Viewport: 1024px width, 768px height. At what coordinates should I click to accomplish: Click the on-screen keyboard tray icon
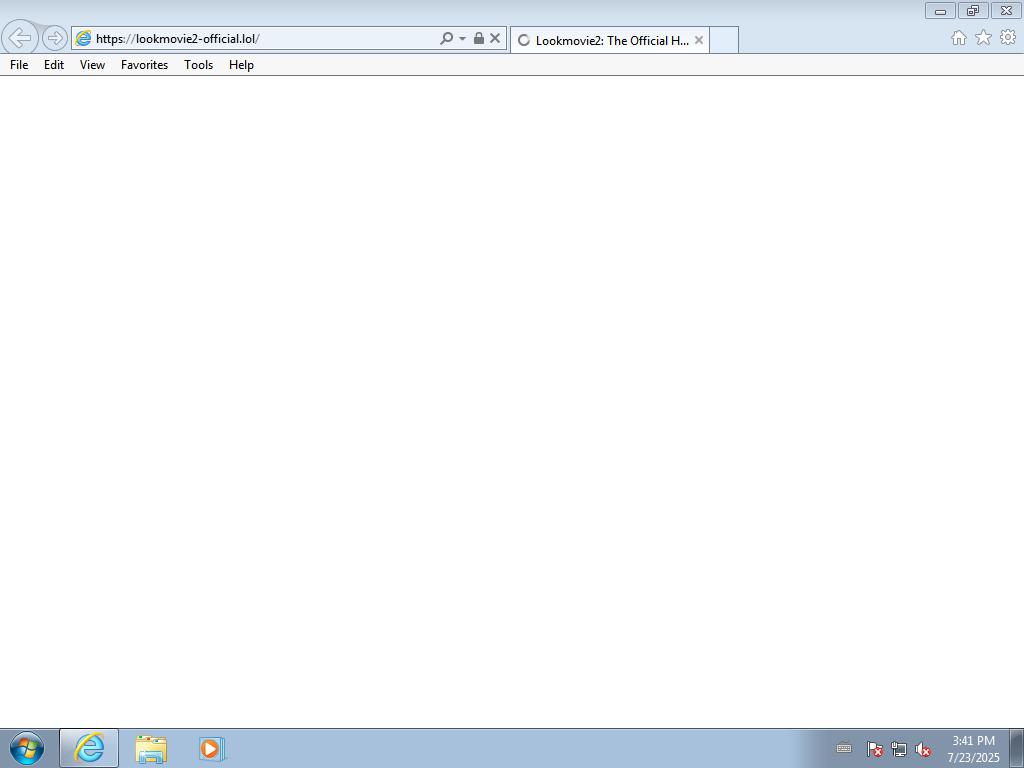point(844,748)
